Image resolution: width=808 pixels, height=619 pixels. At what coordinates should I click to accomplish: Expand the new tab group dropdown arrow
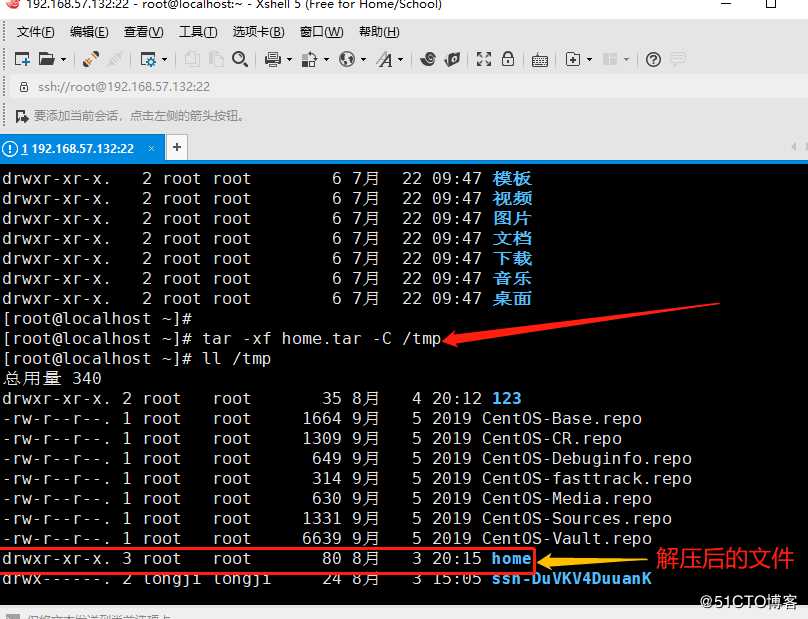click(590, 60)
